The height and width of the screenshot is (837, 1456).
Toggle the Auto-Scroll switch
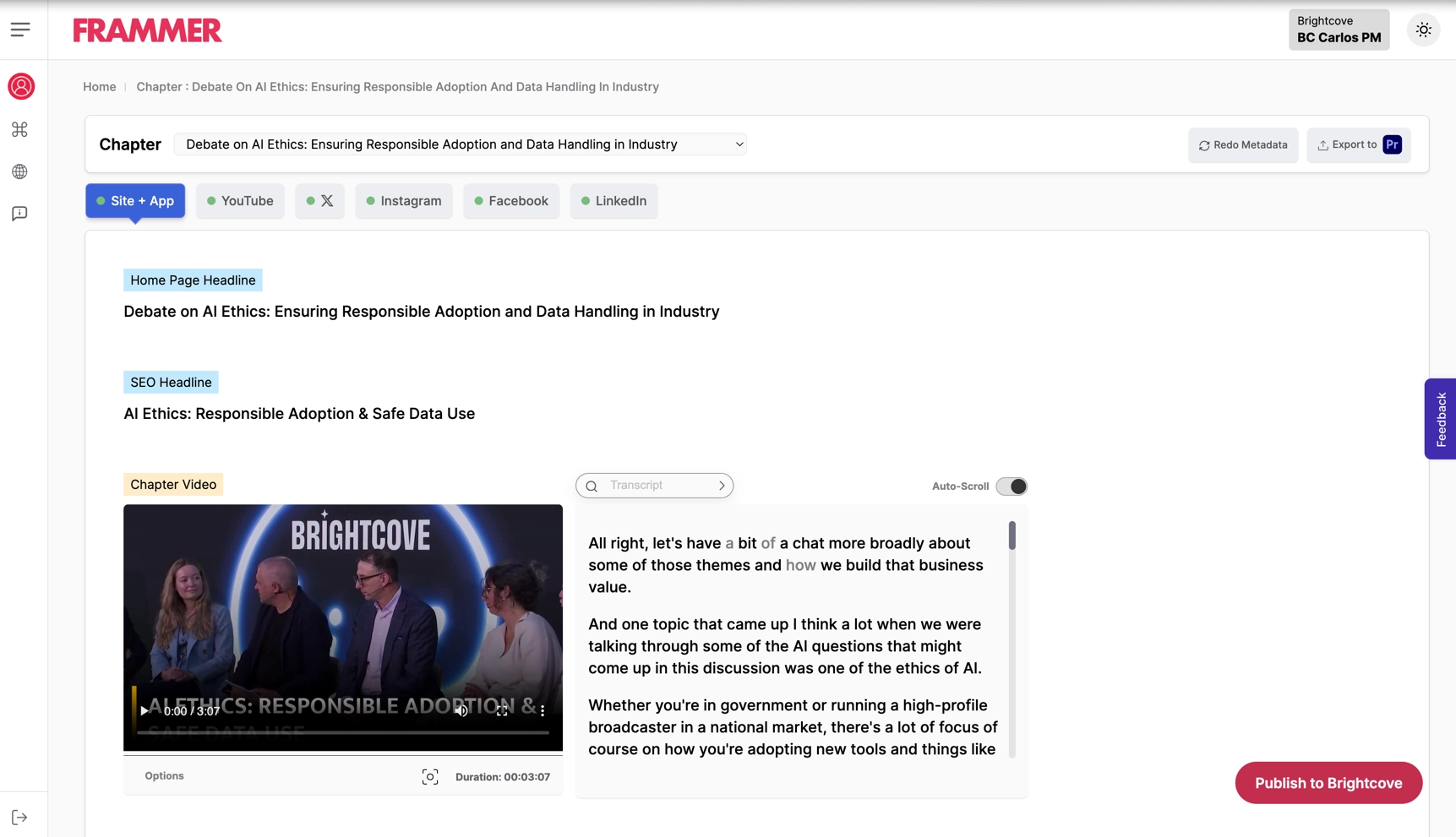click(x=1011, y=486)
